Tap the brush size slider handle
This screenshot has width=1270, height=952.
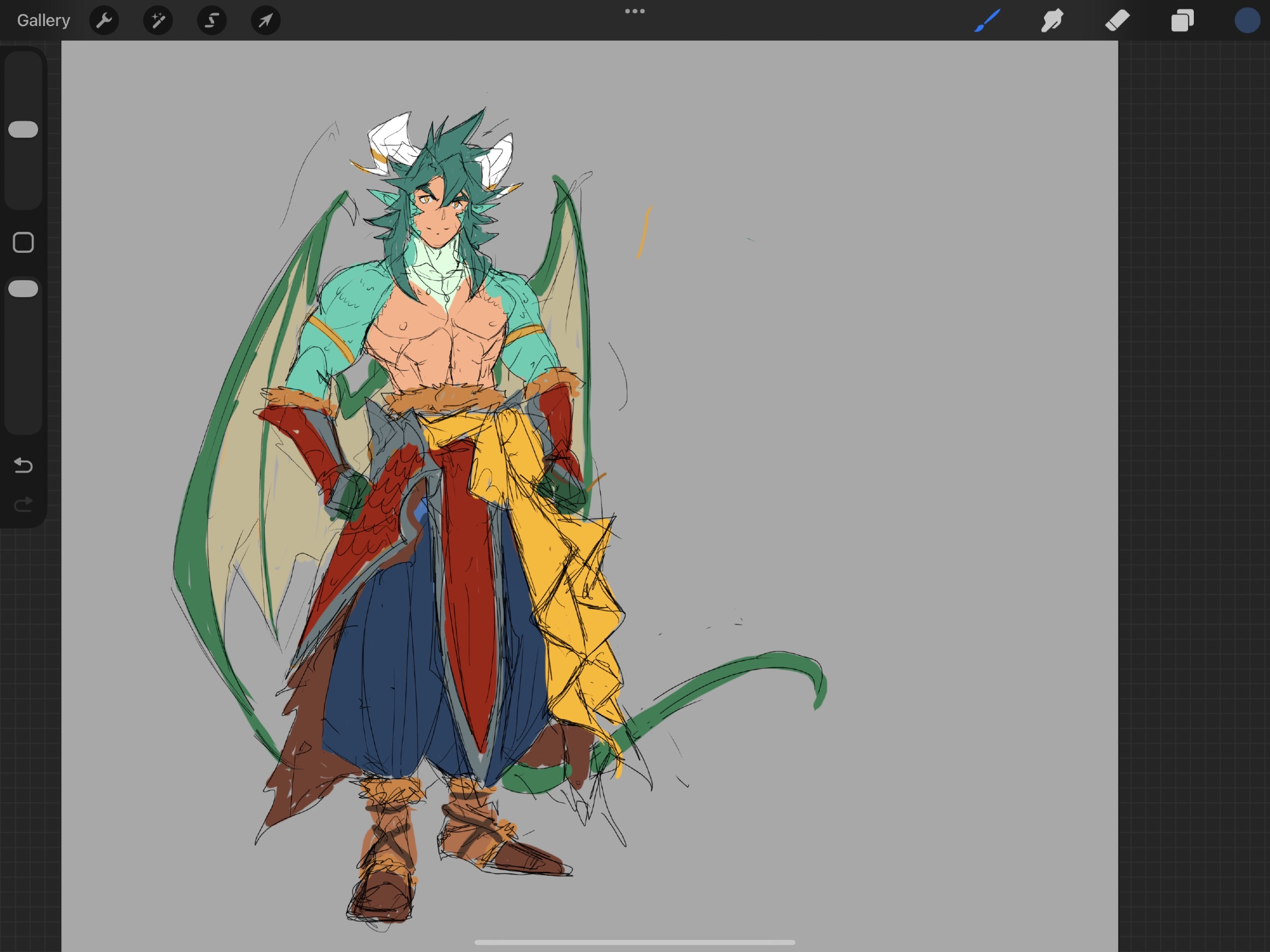click(23, 130)
